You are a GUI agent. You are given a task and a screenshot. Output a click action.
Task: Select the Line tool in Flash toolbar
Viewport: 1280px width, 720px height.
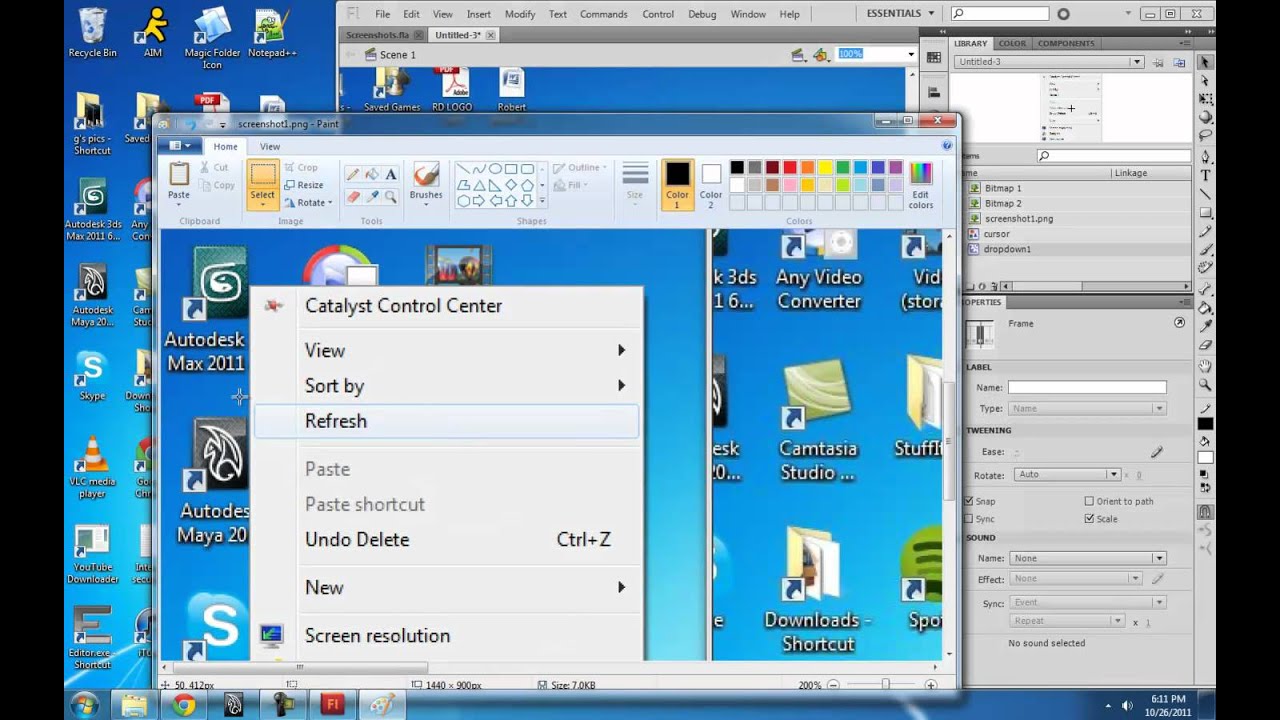1206,194
